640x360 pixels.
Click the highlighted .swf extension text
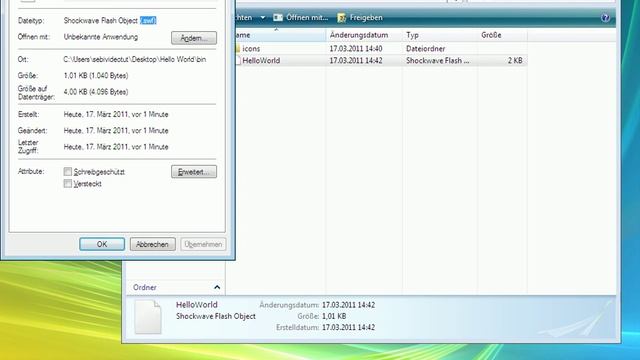(148, 20)
